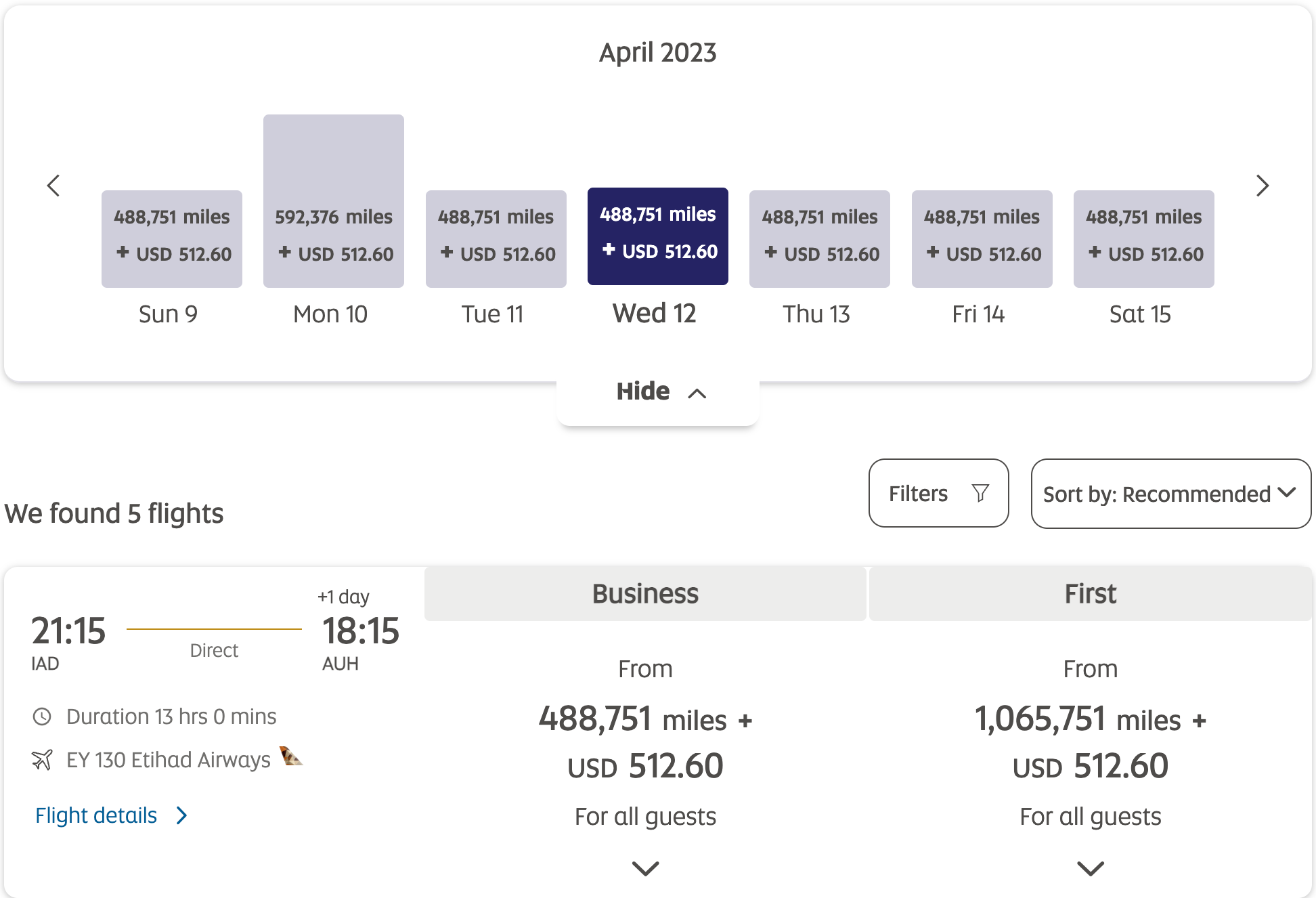Screen dimensions: 1316x898
Task: Open Flight details link
Action: click(x=95, y=815)
